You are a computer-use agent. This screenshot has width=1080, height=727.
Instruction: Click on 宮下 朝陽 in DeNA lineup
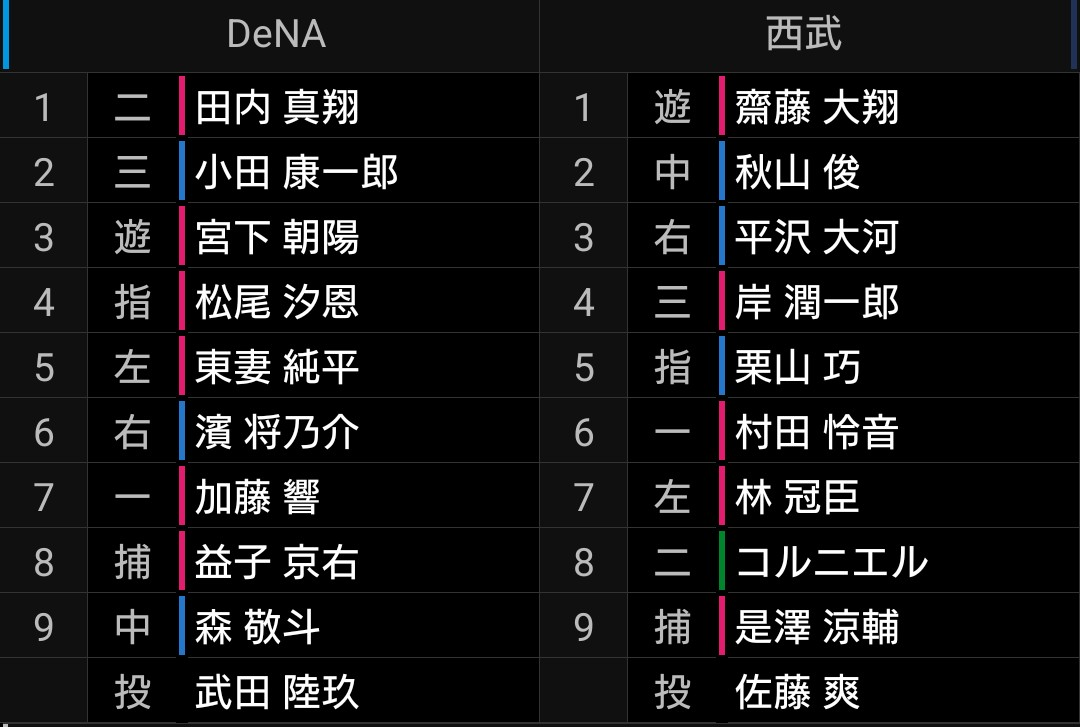pyautogui.click(x=277, y=237)
